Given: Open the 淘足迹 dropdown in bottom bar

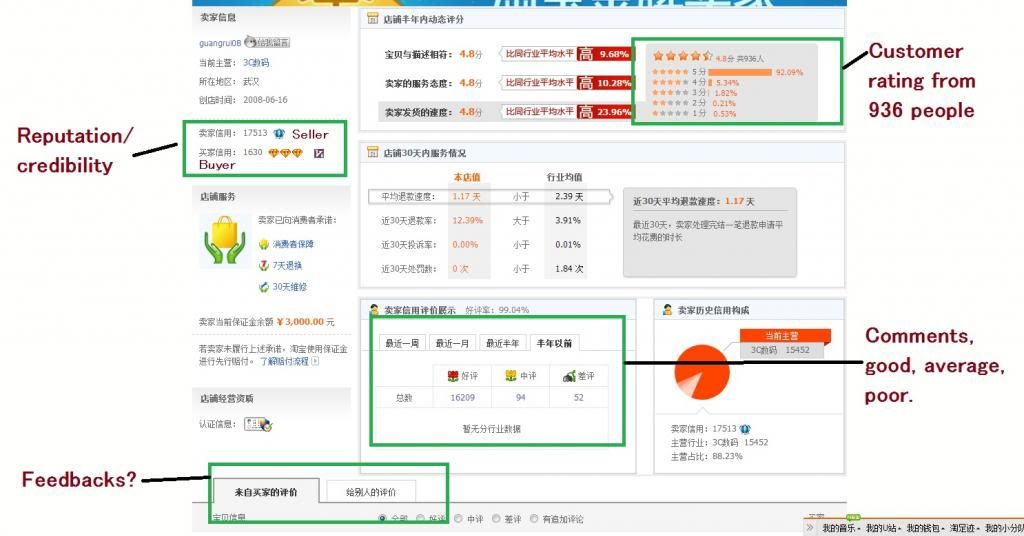Looking at the screenshot, I should (965, 528).
